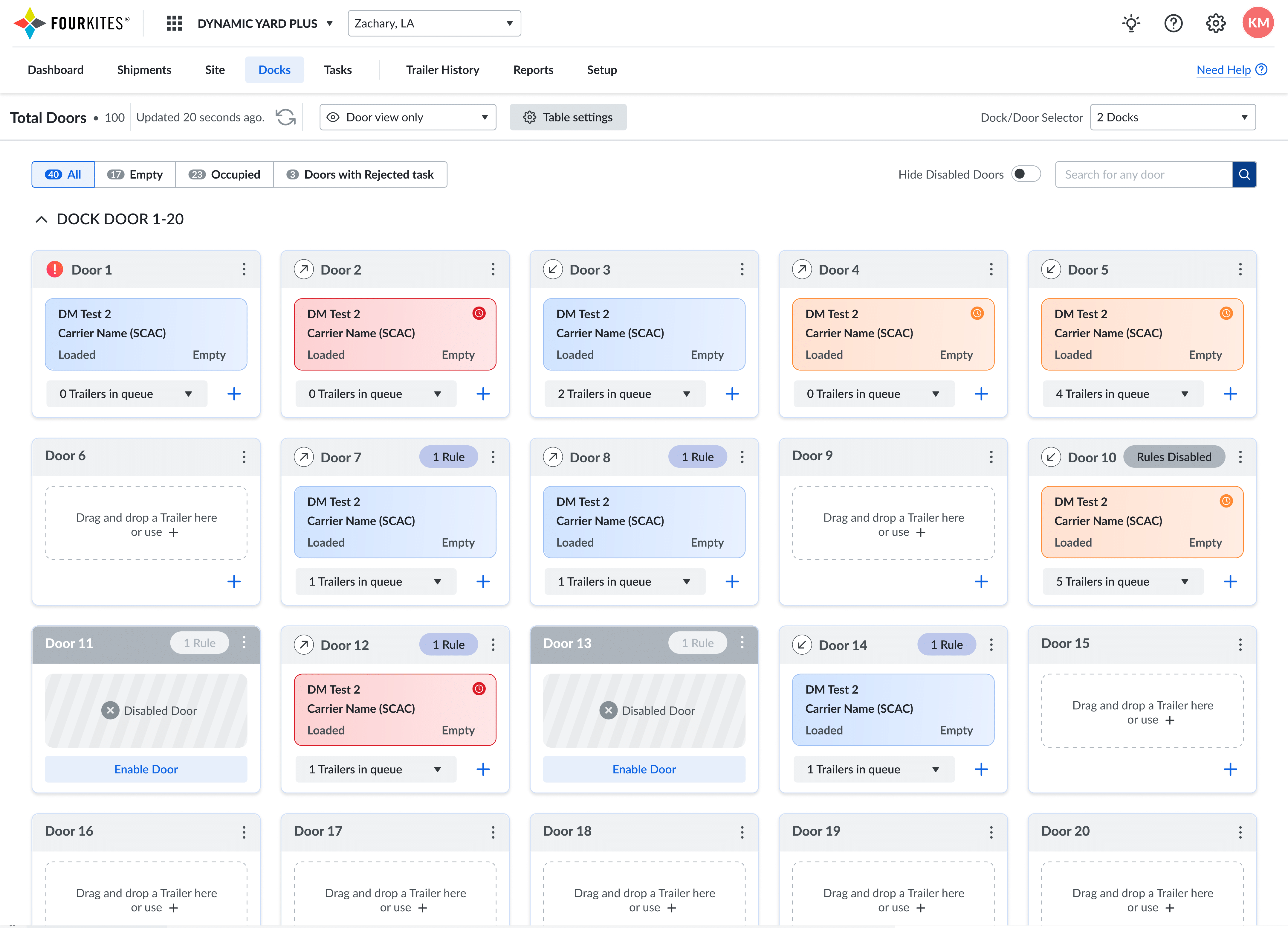Open the Door 15 three-dot menu
This screenshot has width=1288, height=928.
tap(1240, 644)
